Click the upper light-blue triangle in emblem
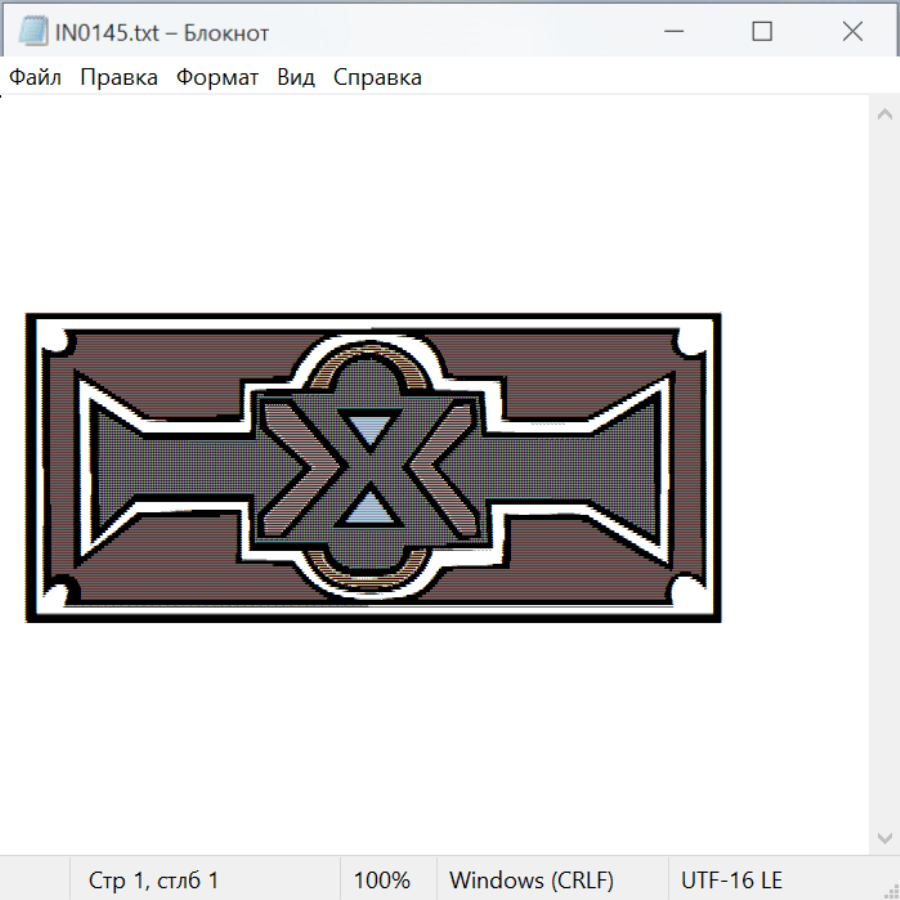Image resolution: width=900 pixels, height=900 pixels. click(367, 427)
